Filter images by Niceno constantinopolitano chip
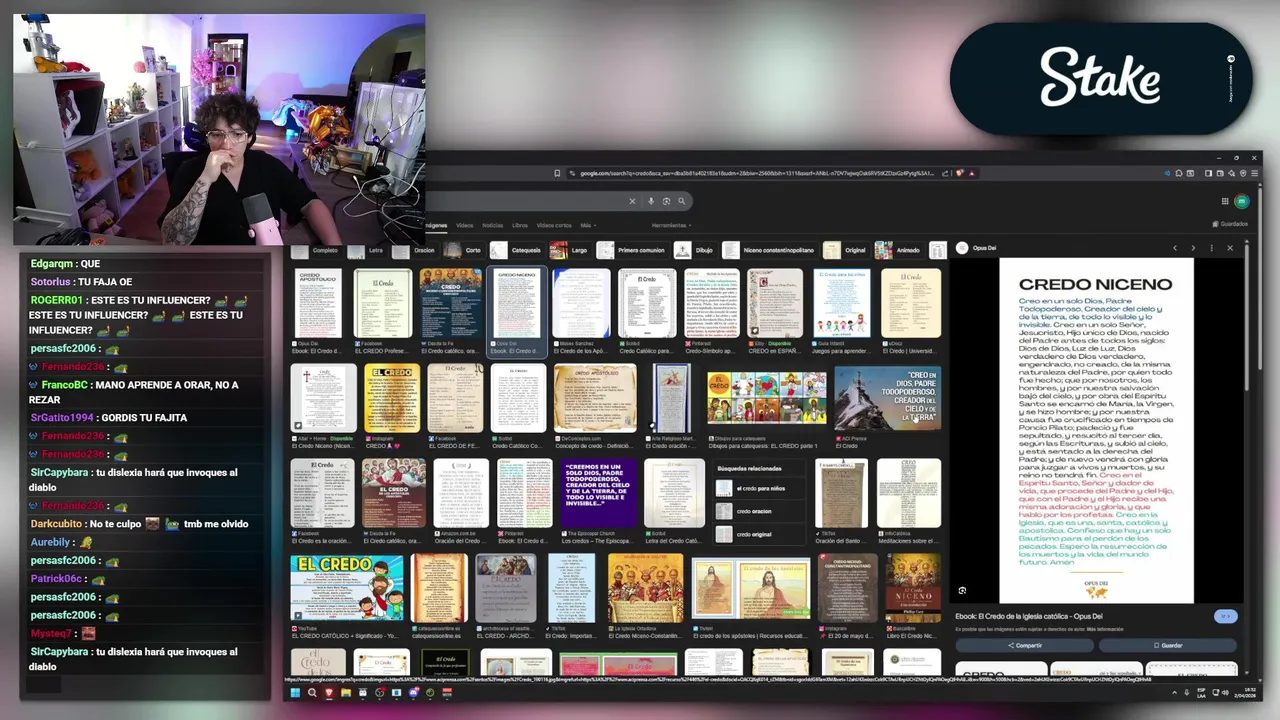 coord(770,250)
